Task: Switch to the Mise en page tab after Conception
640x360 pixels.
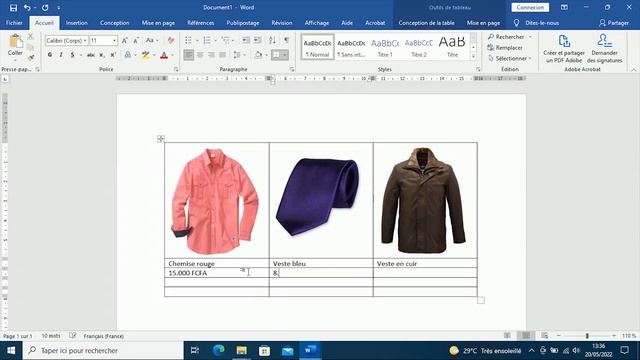Action: point(158,23)
